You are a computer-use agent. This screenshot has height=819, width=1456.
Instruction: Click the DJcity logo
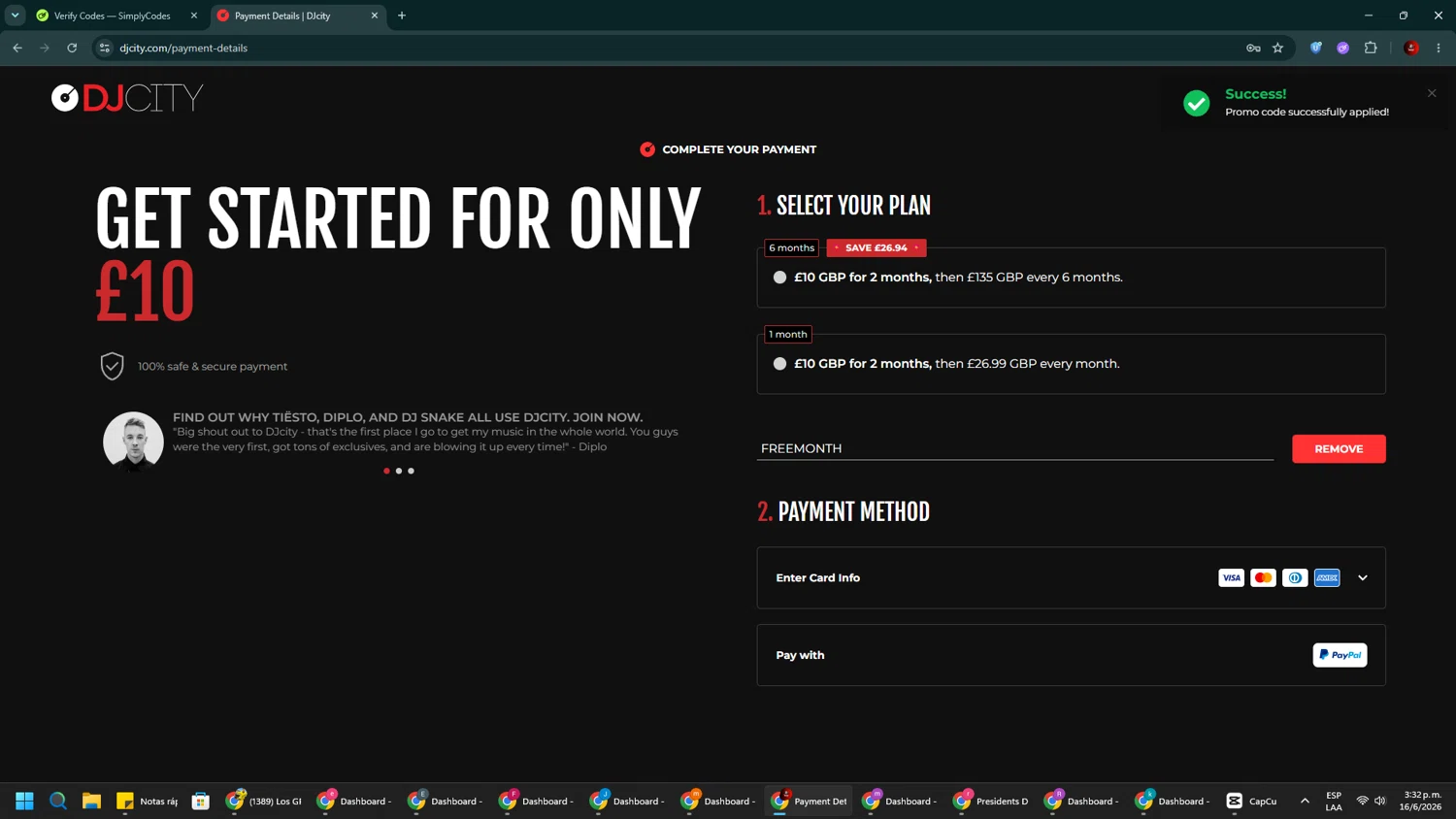(x=127, y=98)
